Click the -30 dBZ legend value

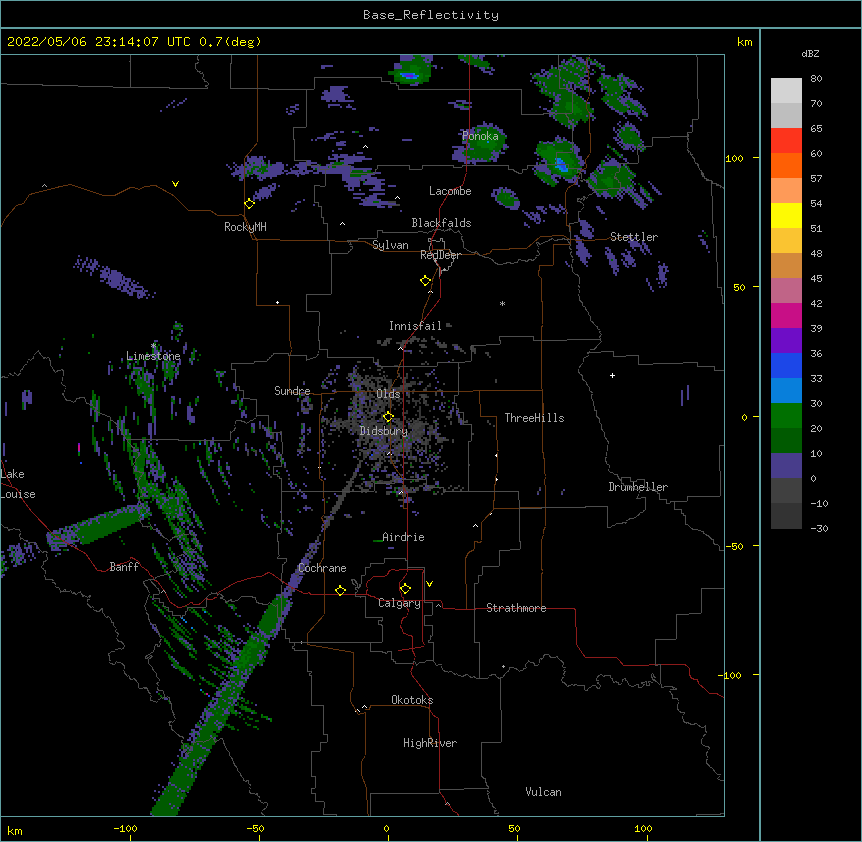pos(819,529)
